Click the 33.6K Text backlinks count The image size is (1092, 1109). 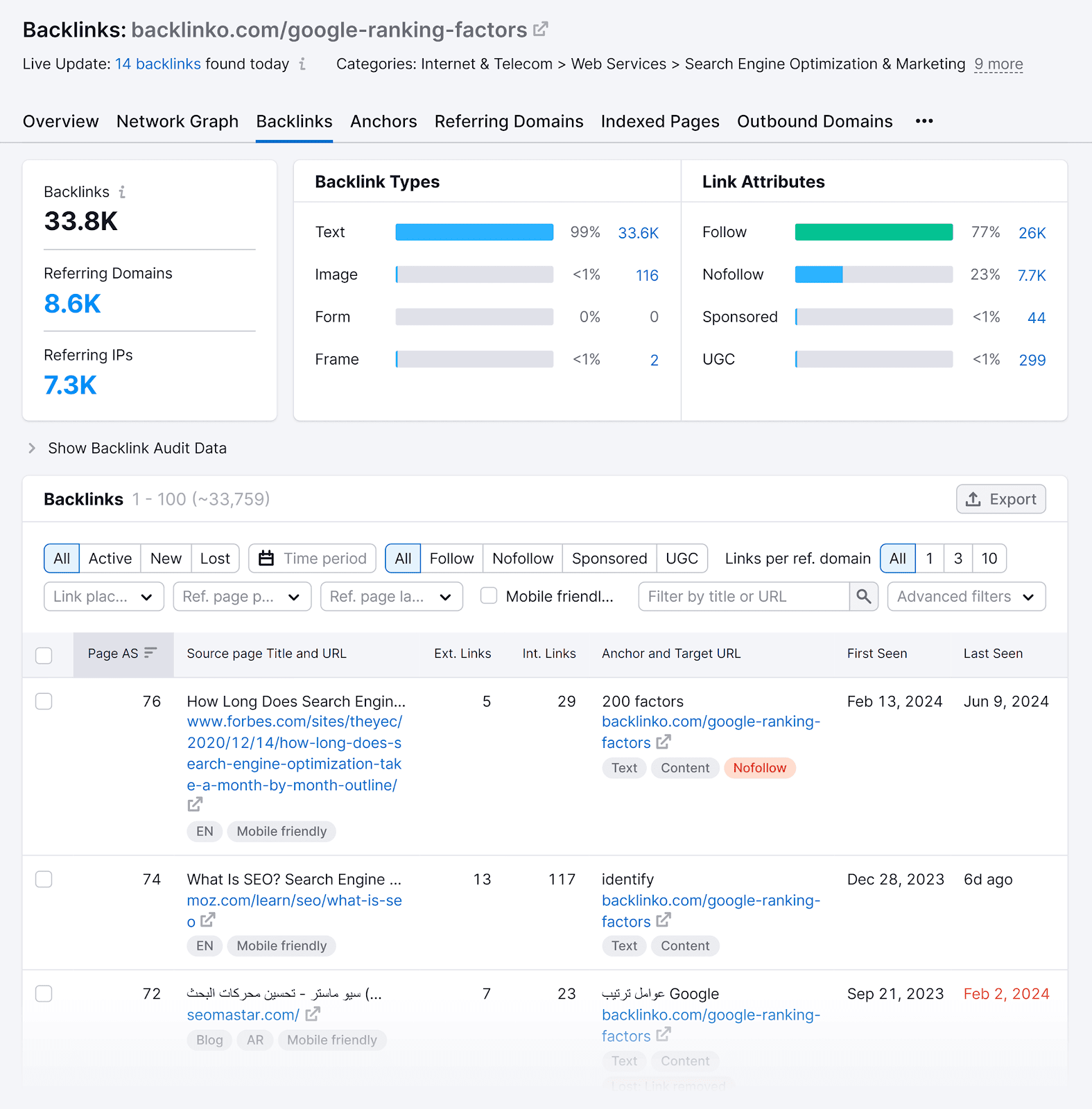(x=639, y=233)
